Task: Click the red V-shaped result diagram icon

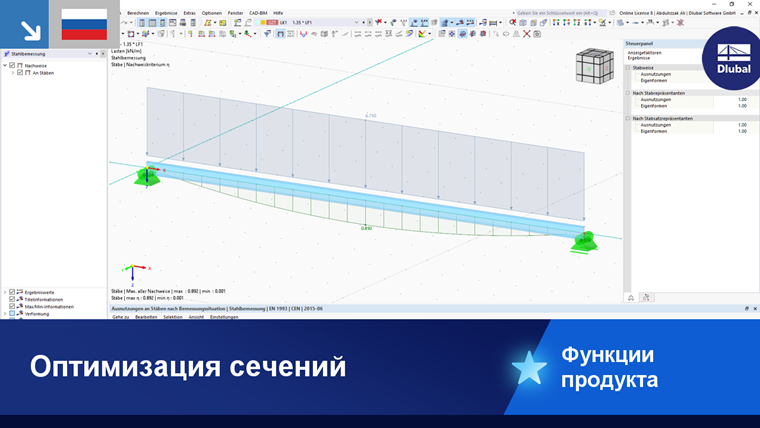Action: [303, 34]
